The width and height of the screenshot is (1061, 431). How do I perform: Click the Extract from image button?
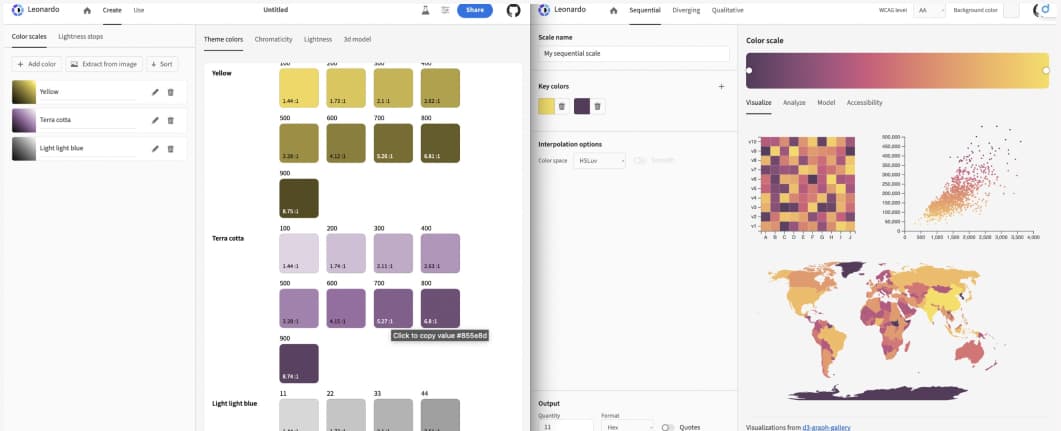click(103, 64)
